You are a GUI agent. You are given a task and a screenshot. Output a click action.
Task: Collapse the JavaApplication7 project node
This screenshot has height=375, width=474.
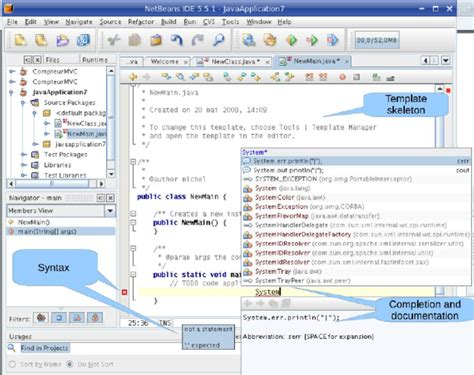tap(12, 92)
